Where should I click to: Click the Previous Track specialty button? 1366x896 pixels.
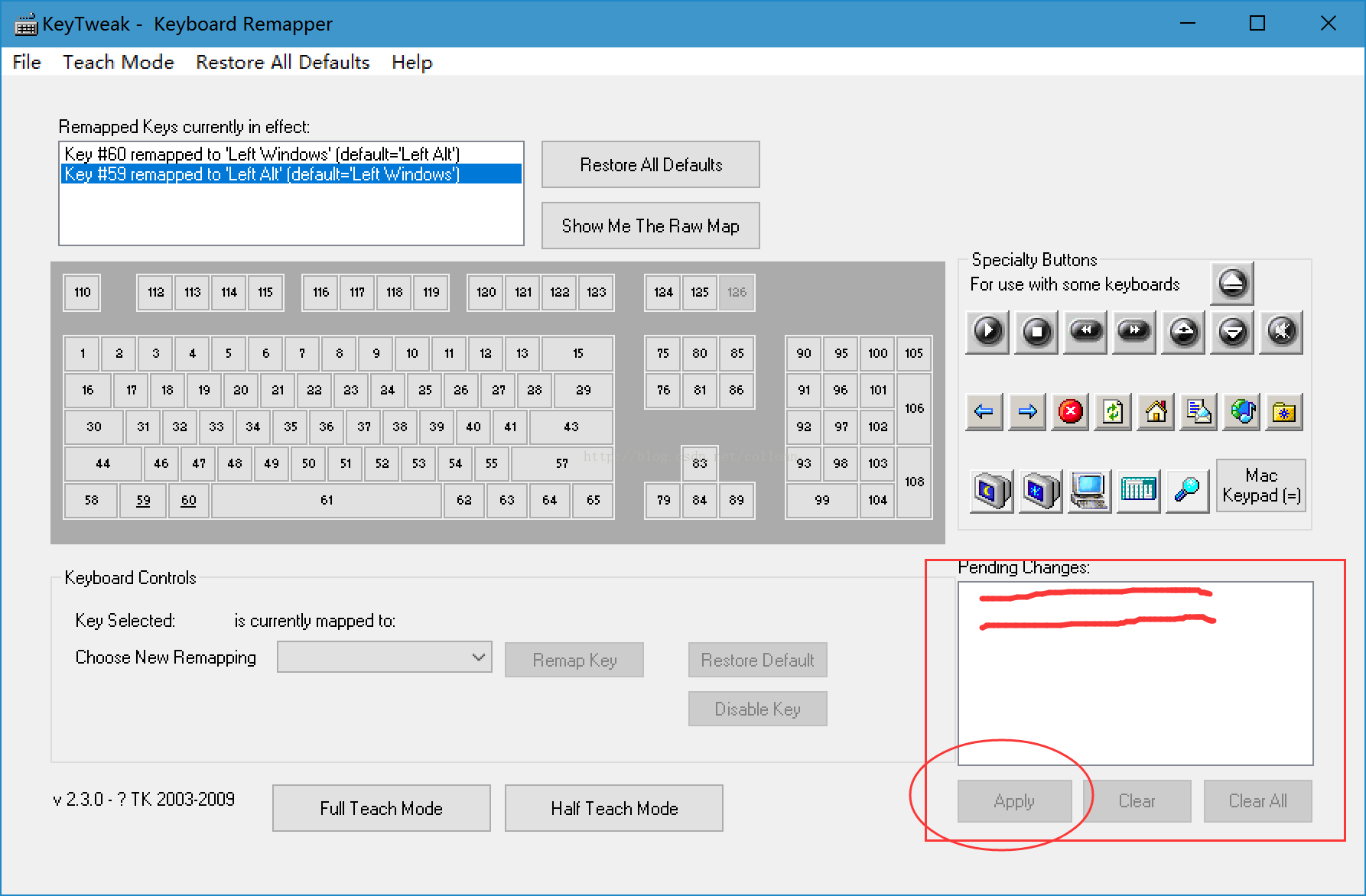(x=1085, y=332)
